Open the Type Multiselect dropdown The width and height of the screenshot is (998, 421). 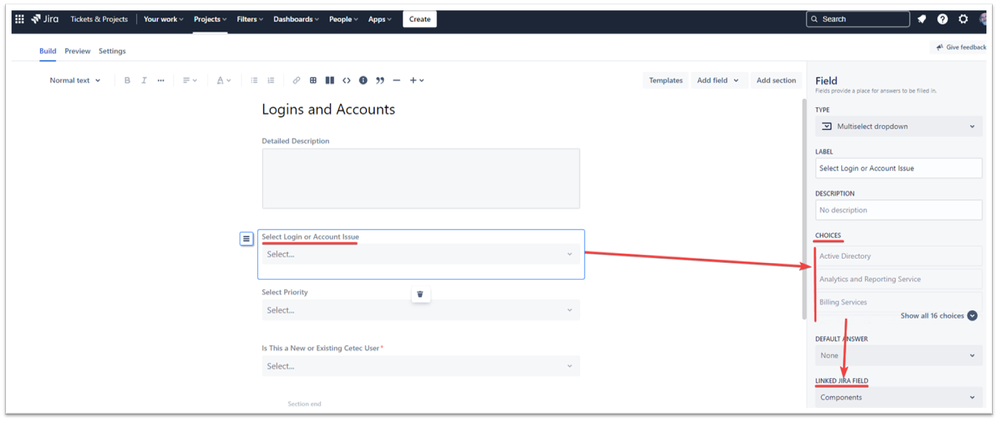tap(899, 126)
